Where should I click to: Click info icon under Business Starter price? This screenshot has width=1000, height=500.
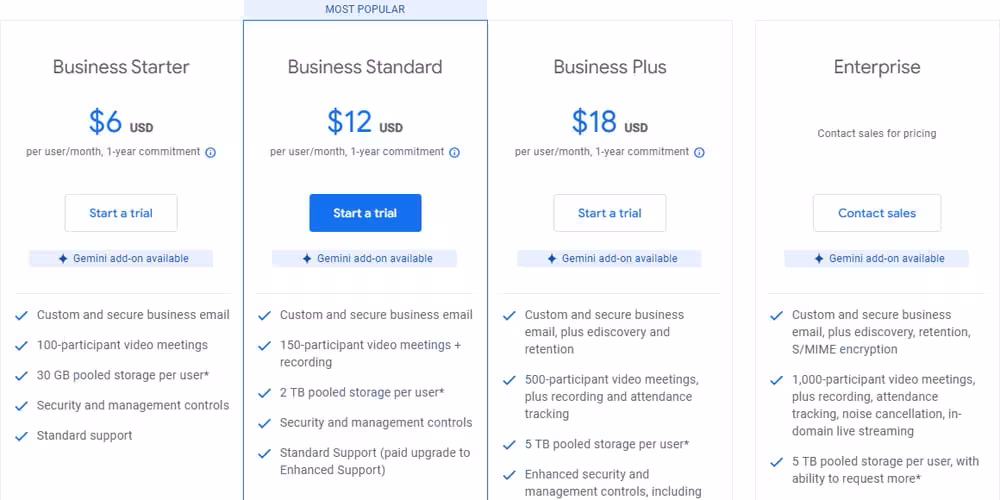(x=210, y=153)
